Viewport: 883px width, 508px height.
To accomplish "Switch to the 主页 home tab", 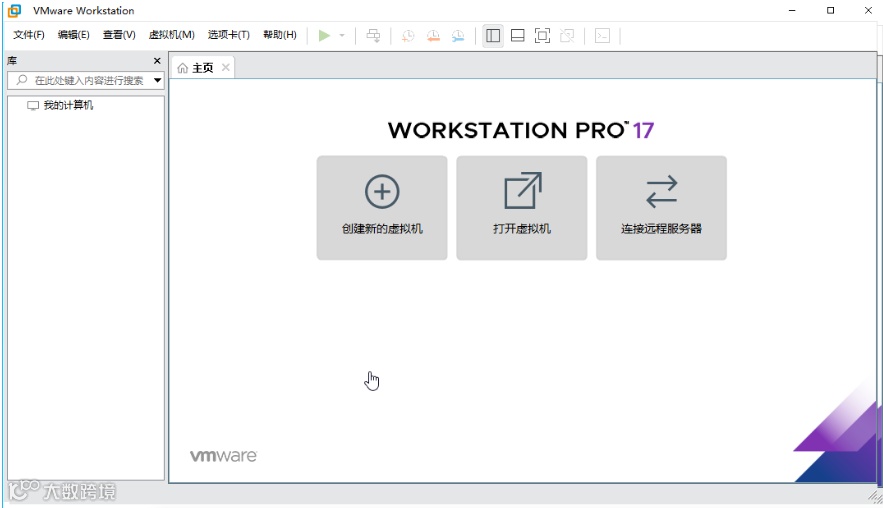I will click(202, 68).
